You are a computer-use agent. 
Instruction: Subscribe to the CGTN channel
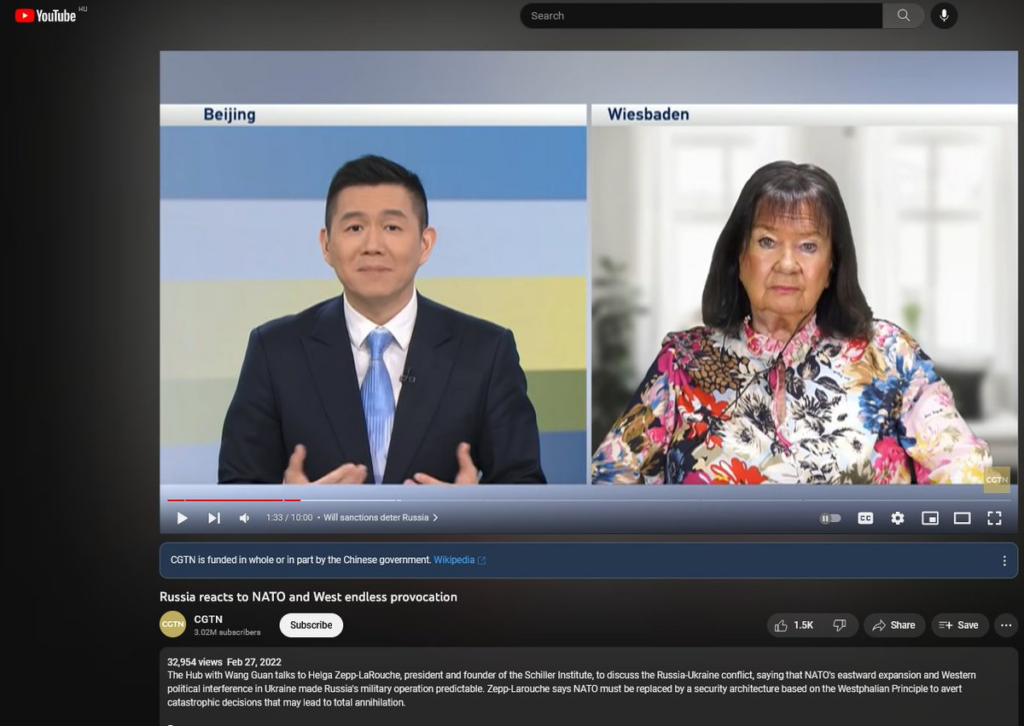tap(311, 625)
